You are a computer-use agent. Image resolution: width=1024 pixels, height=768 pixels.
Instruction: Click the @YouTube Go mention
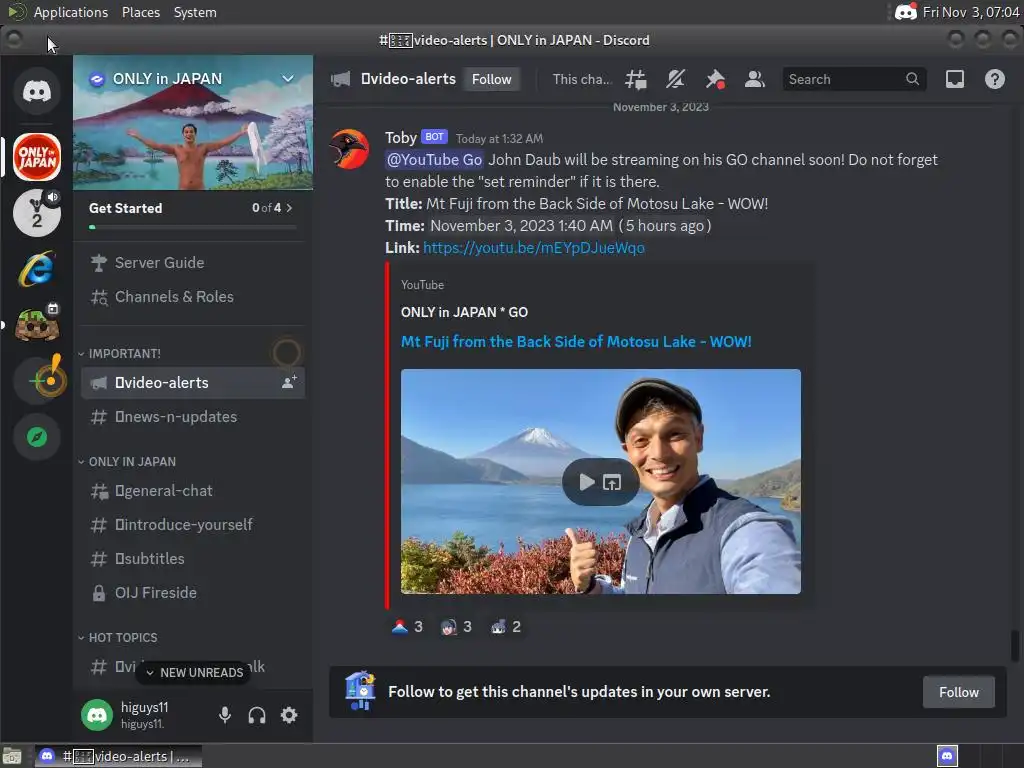point(434,160)
